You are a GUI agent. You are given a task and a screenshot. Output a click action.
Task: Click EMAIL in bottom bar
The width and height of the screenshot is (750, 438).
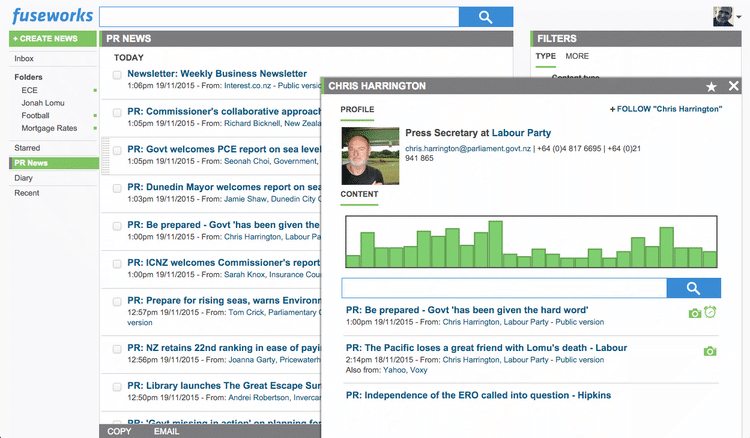[166, 431]
